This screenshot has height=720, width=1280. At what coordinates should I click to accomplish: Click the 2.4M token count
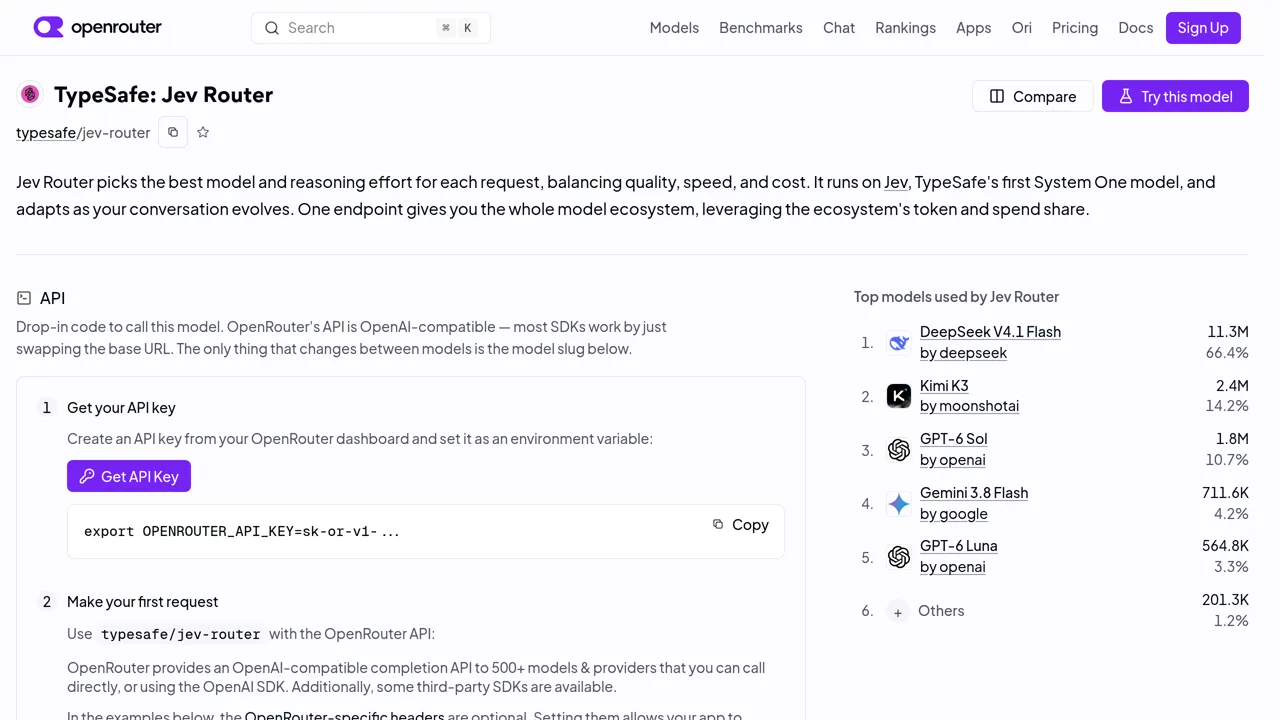click(x=1232, y=386)
